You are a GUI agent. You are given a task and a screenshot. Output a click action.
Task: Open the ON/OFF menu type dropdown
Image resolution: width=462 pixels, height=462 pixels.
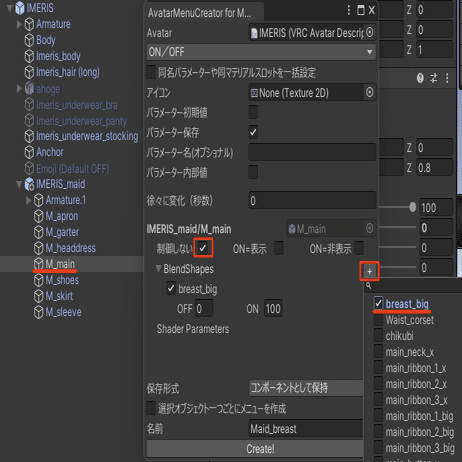[261, 52]
